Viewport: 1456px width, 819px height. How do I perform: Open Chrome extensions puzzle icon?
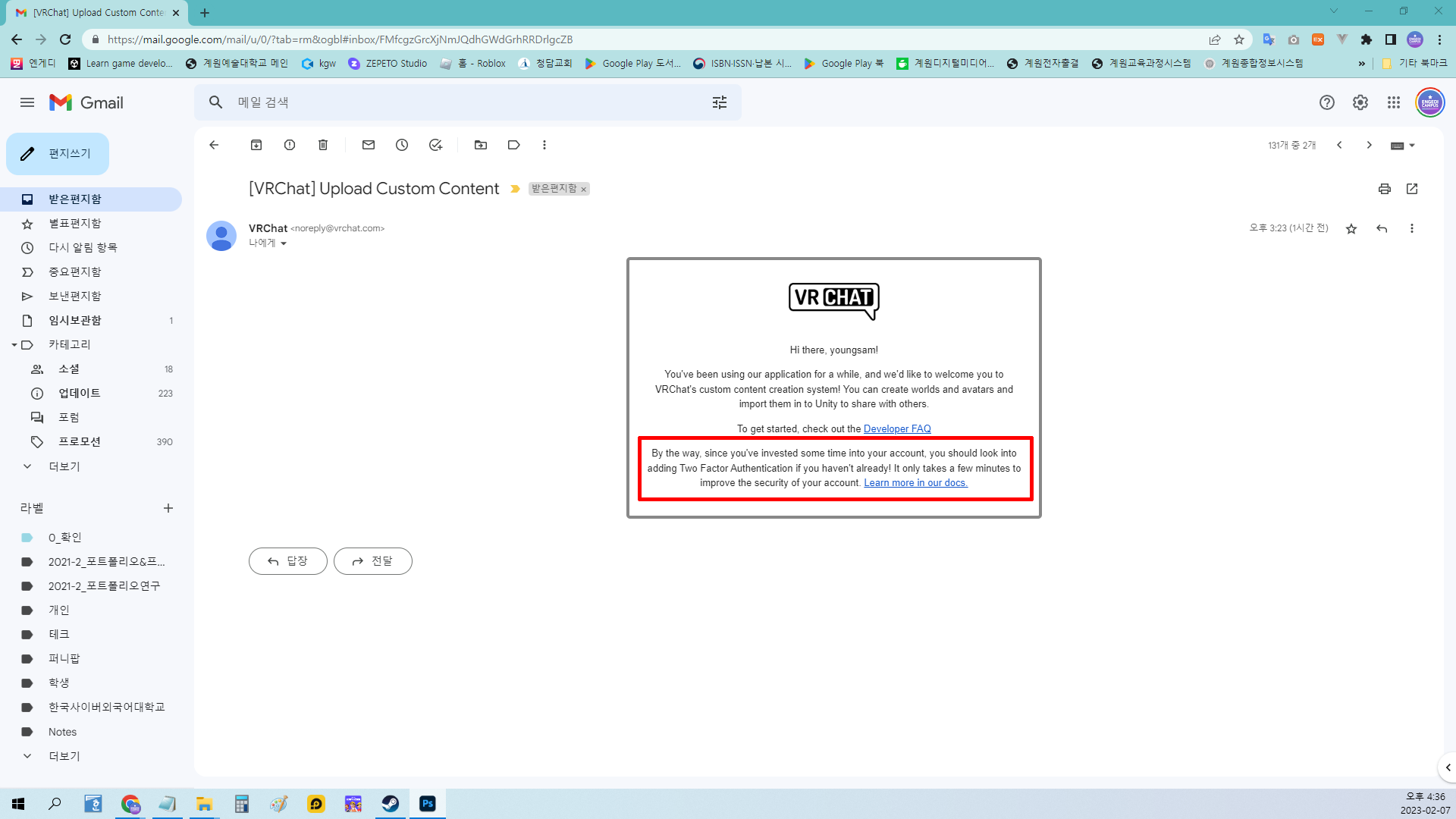pyautogui.click(x=1367, y=39)
